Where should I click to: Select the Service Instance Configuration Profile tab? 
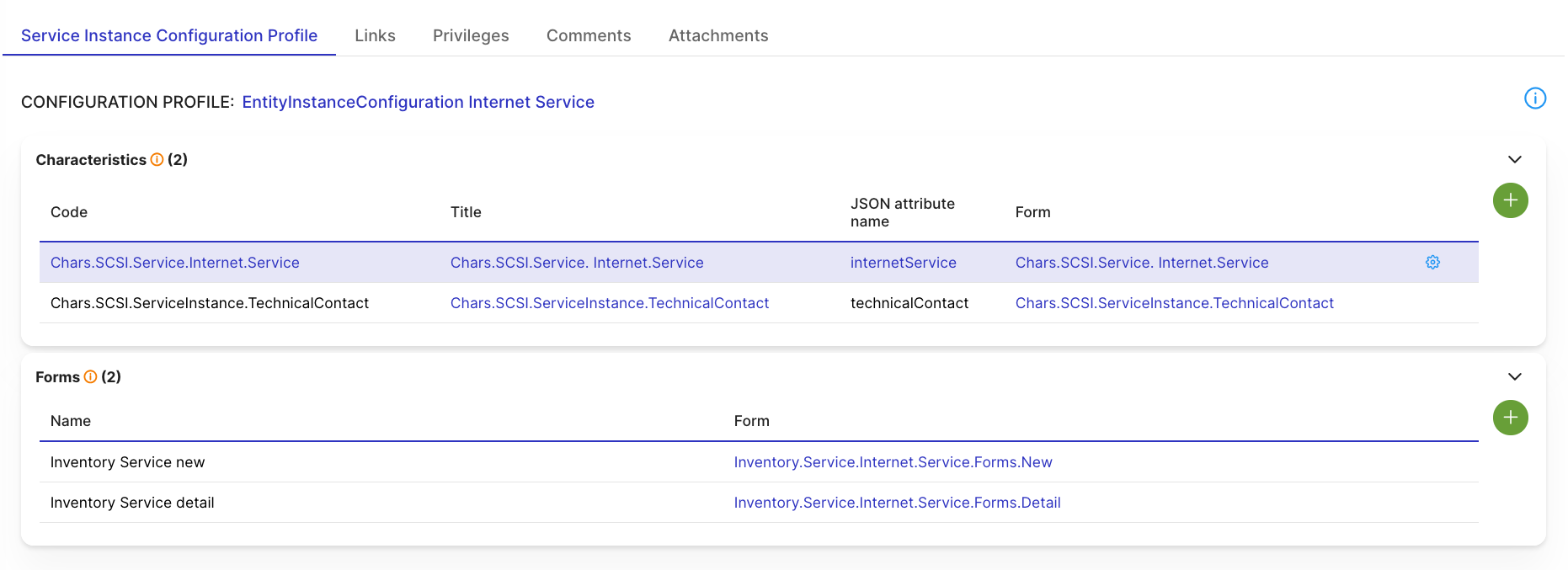click(169, 35)
